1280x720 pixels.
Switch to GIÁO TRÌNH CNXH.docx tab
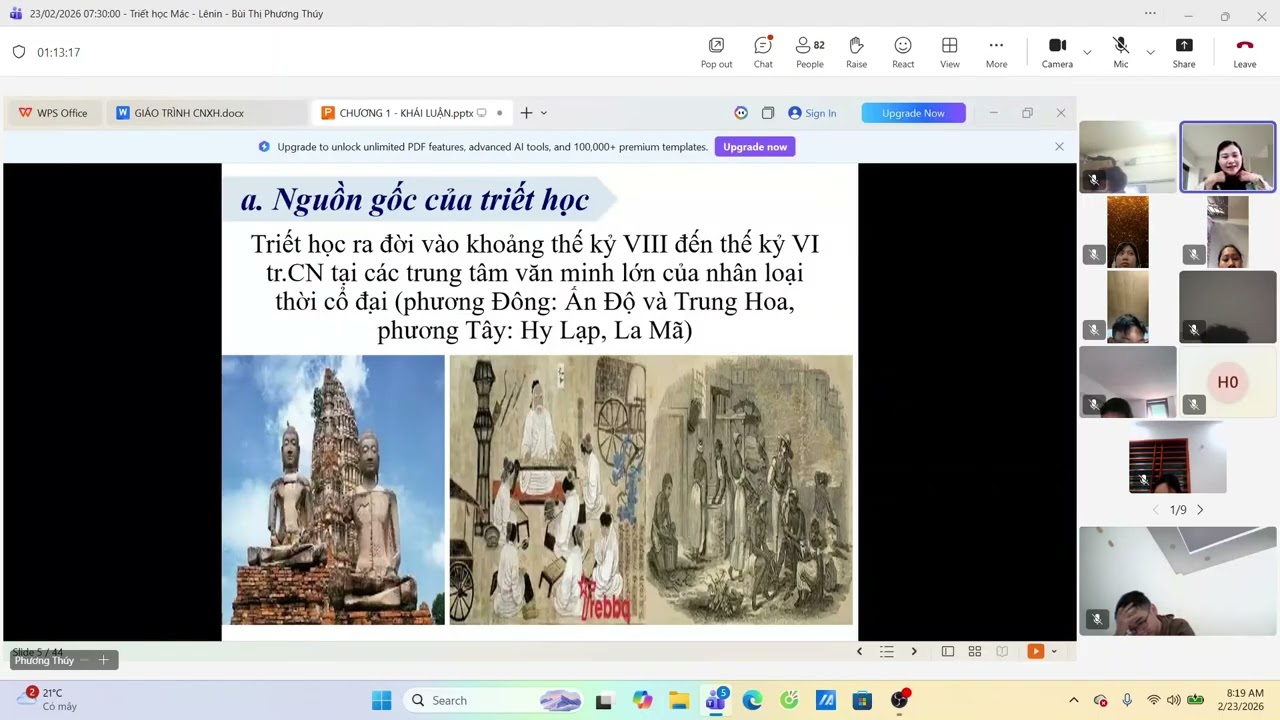pyautogui.click(x=190, y=113)
